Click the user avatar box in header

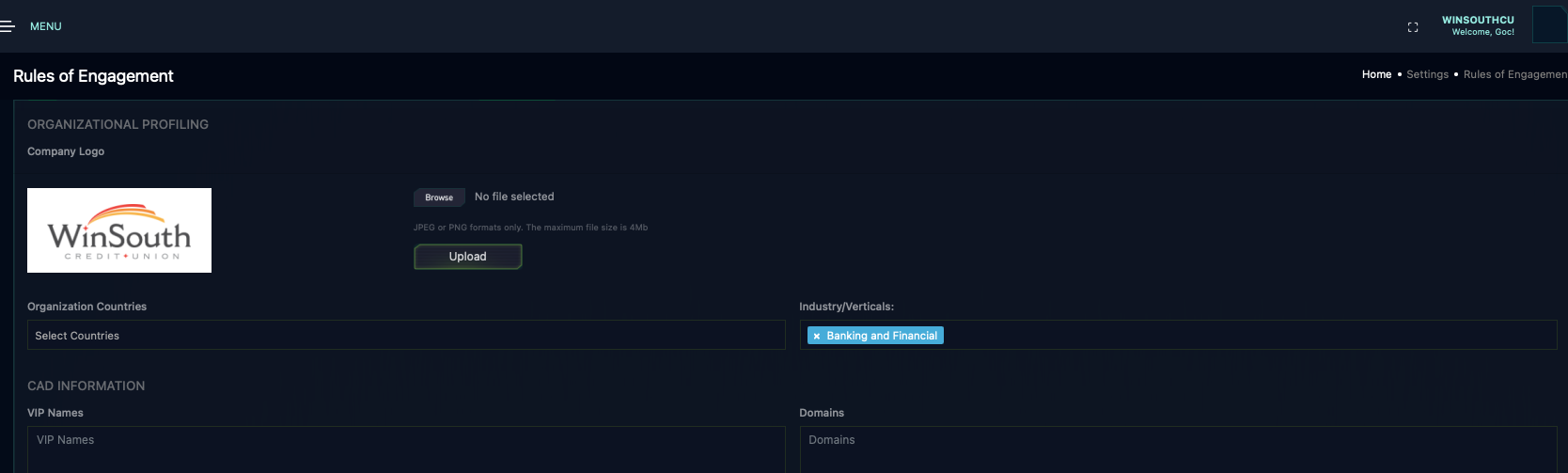[x=1549, y=25]
